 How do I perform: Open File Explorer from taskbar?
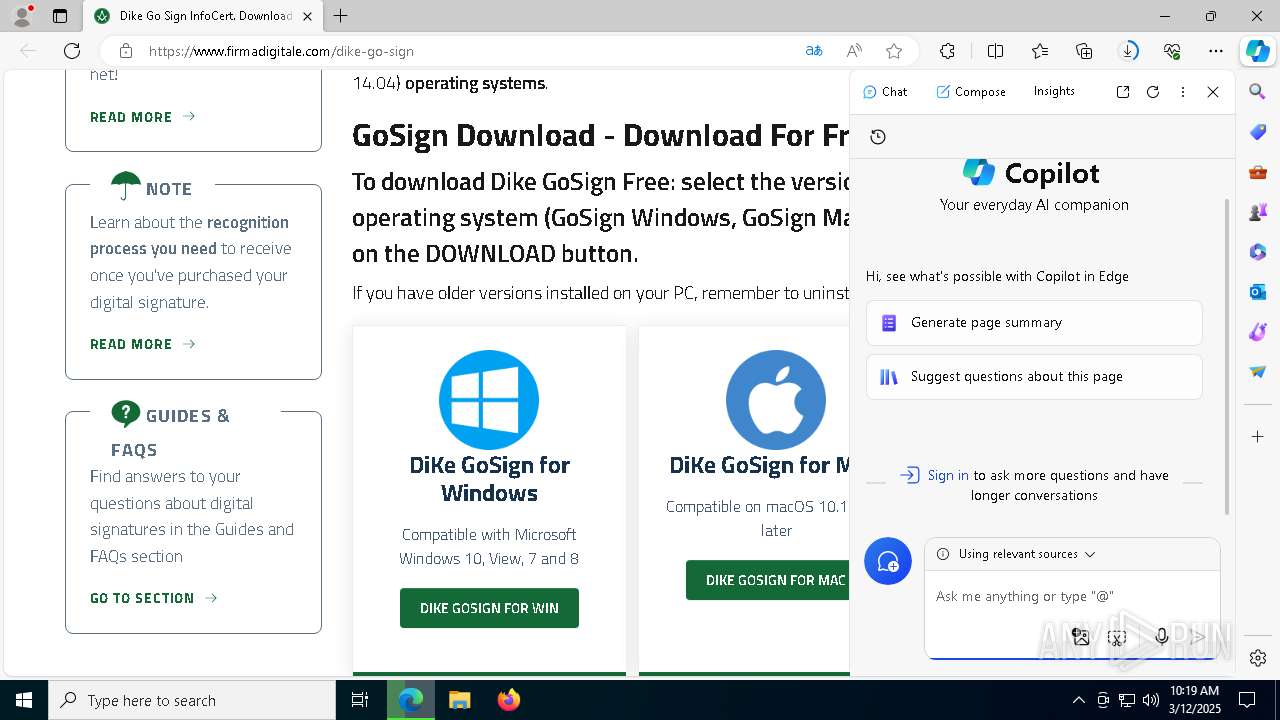tap(459, 700)
